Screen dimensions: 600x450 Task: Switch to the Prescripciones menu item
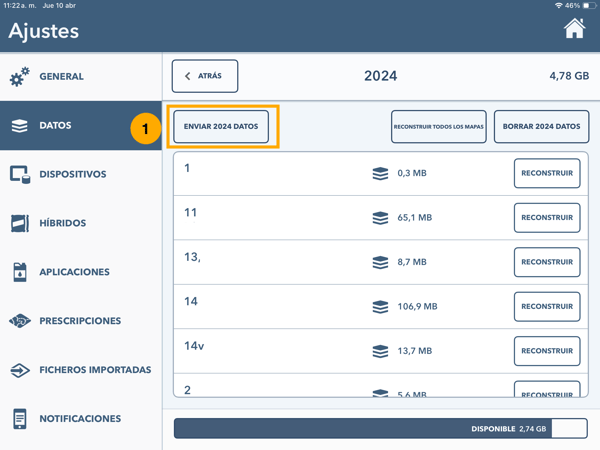click(x=81, y=321)
